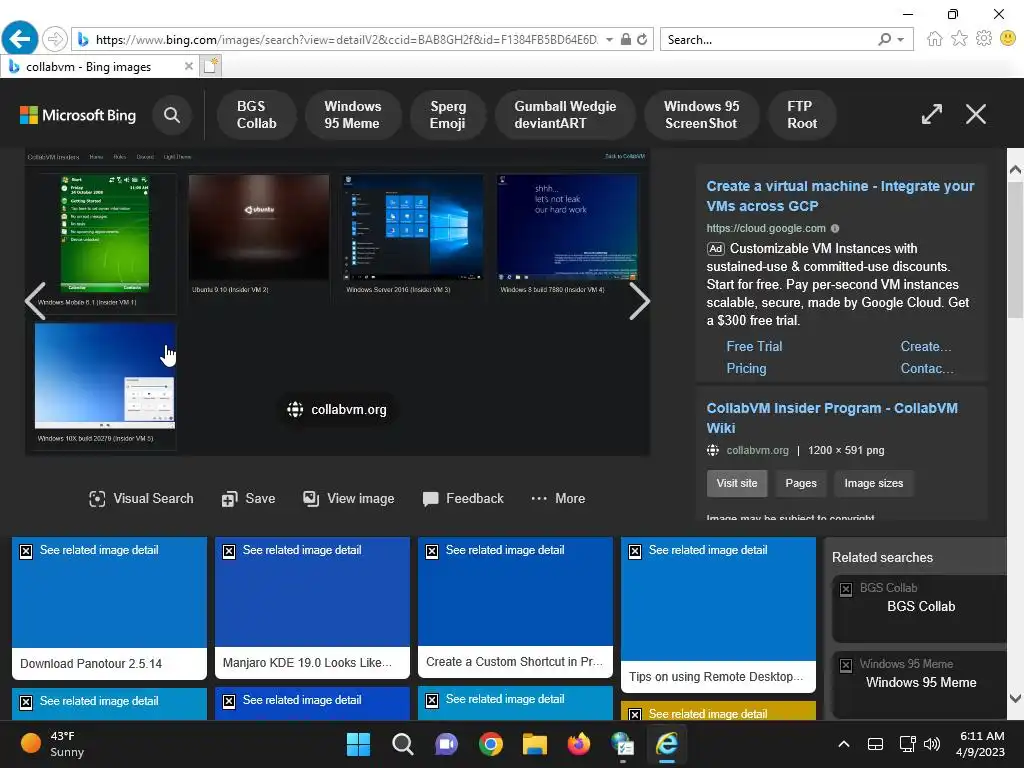1024x768 pixels.
Task: Open the IE Tools gear icon
Action: [984, 39]
